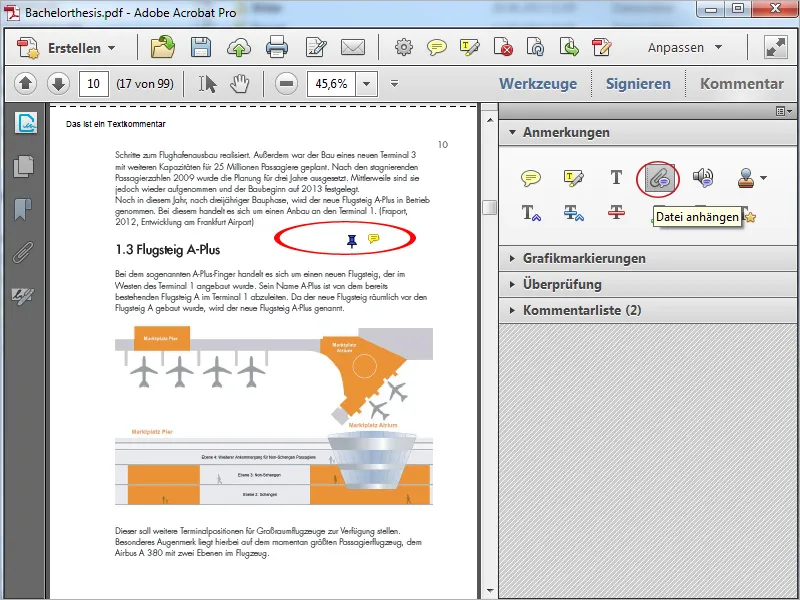Select the stamp tool icon
The width and height of the screenshot is (800, 600).
point(746,178)
